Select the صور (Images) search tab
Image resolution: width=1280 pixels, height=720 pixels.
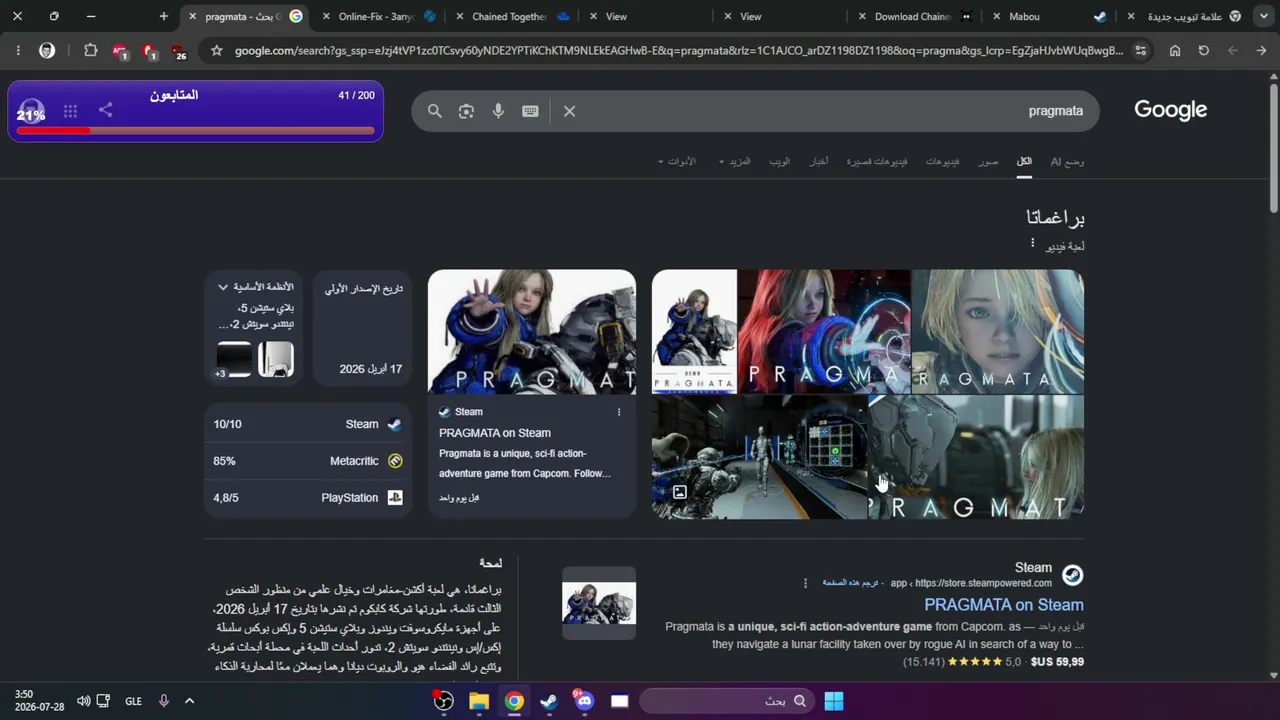pos(988,161)
